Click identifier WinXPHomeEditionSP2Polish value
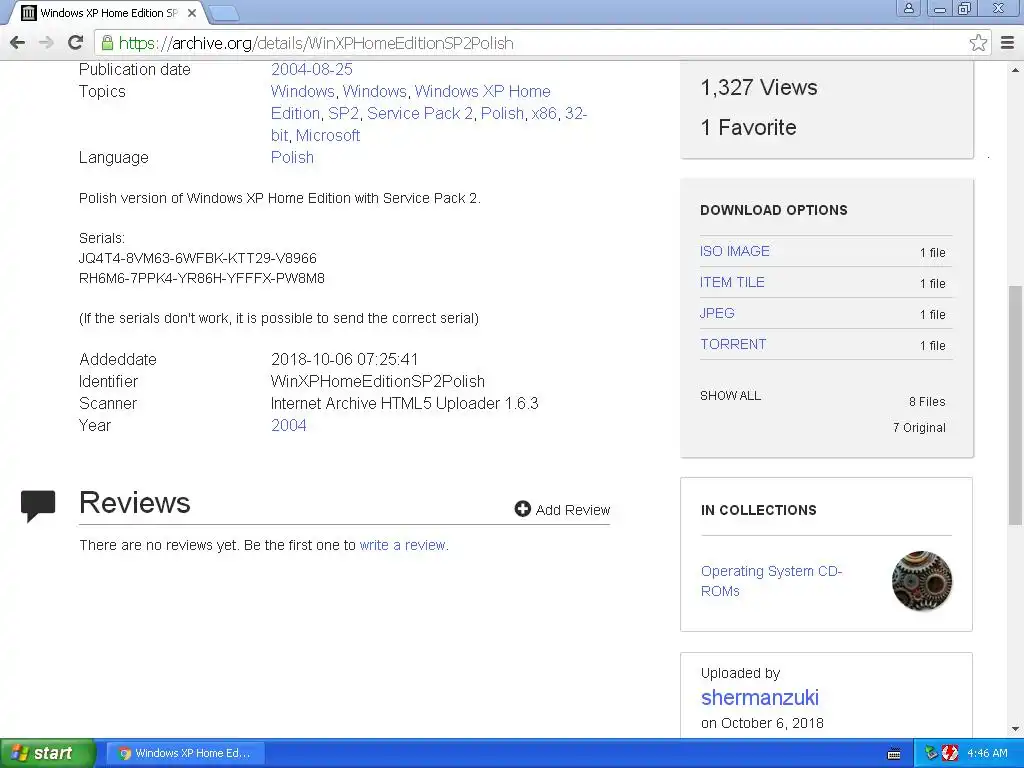This screenshot has width=1024, height=768. point(378,381)
